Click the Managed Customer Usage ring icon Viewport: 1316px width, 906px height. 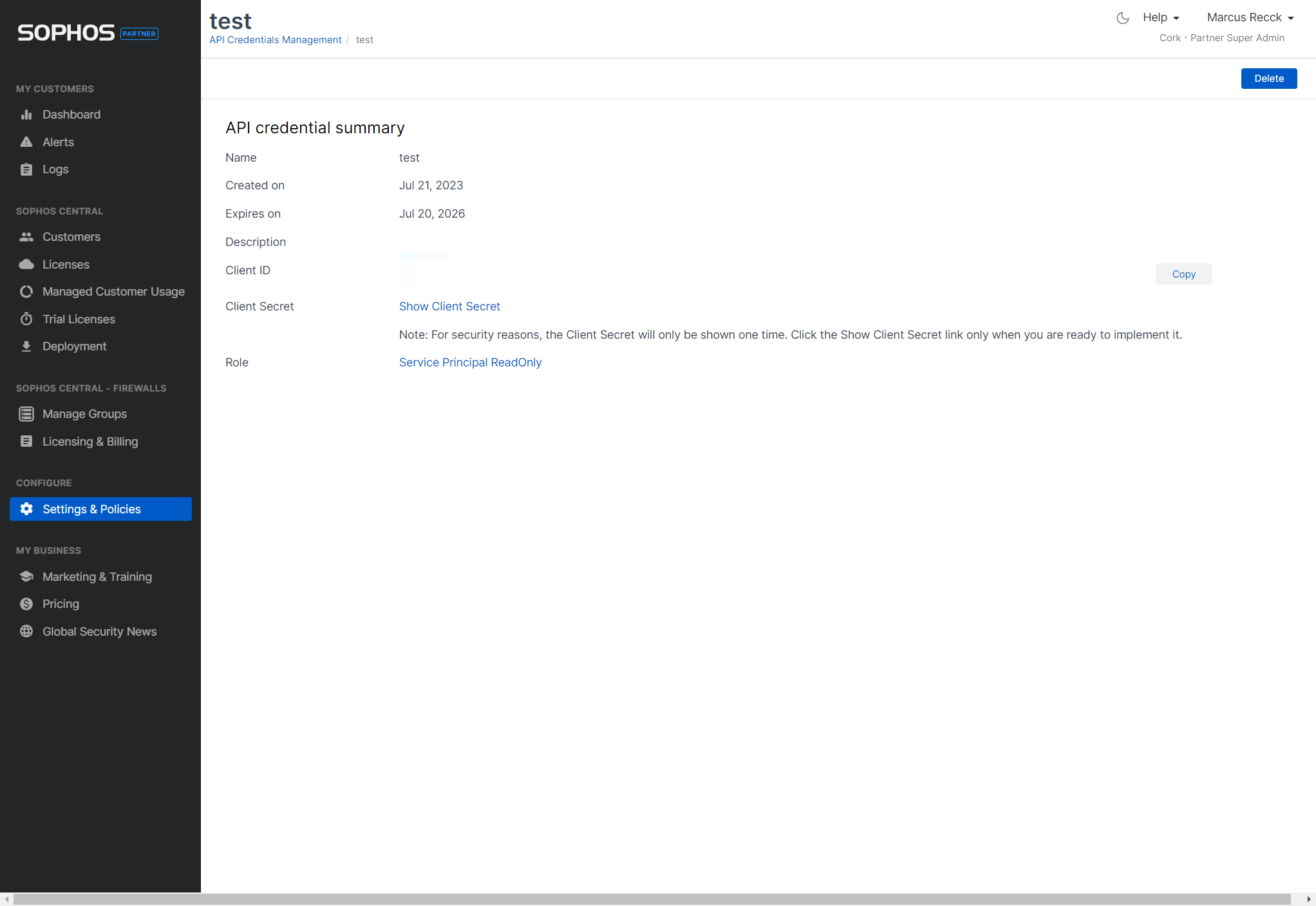point(26,292)
